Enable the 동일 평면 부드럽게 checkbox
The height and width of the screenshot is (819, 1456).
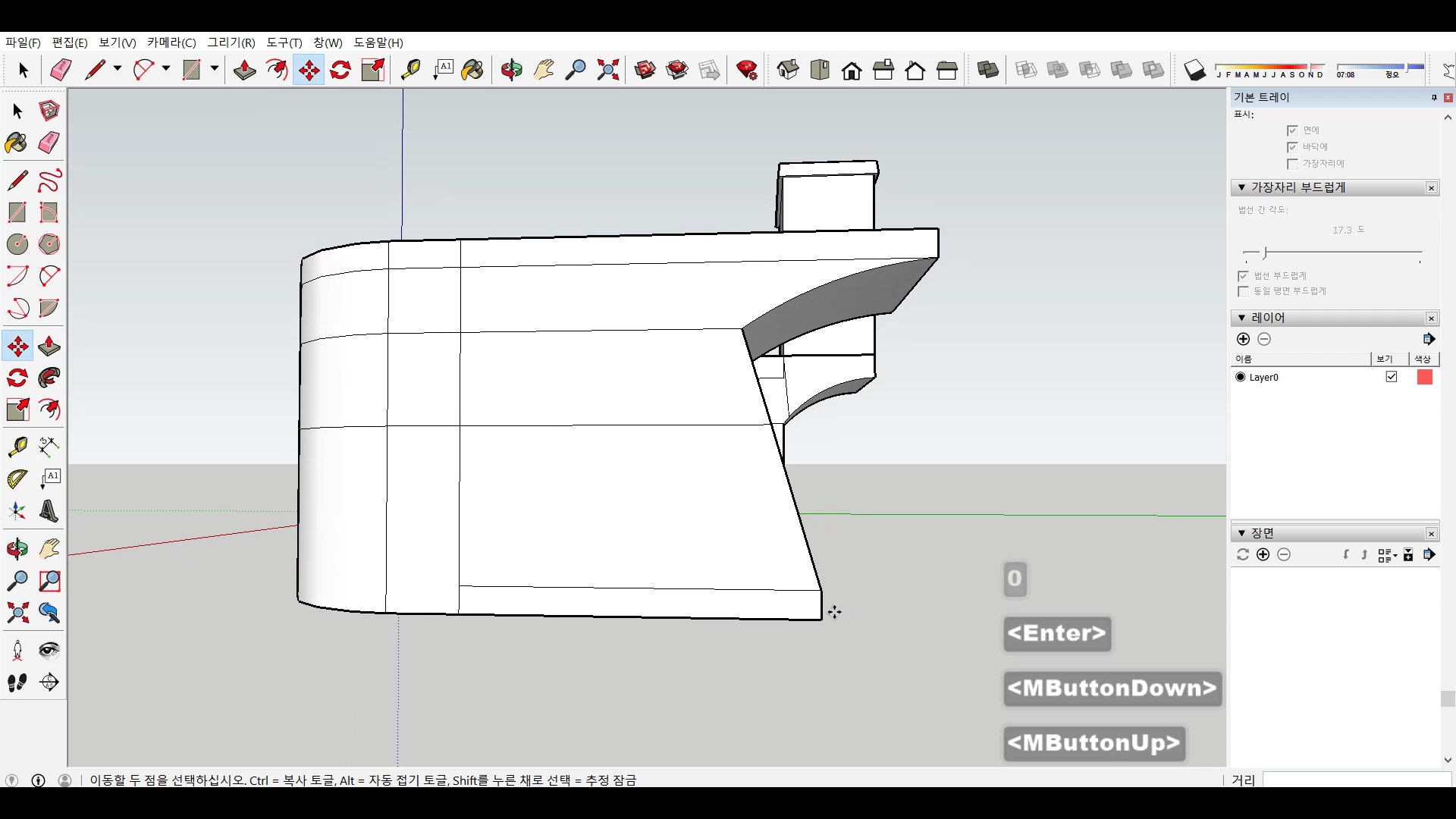pyautogui.click(x=1243, y=291)
